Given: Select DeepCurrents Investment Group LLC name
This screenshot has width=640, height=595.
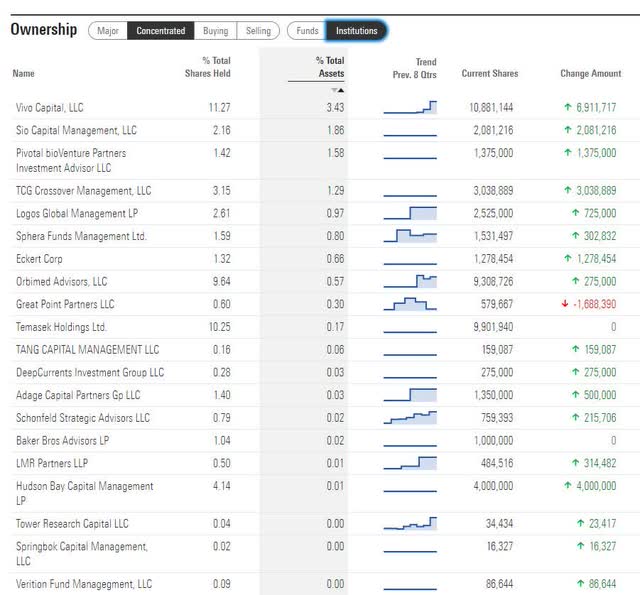Looking at the screenshot, I should (x=90, y=373).
